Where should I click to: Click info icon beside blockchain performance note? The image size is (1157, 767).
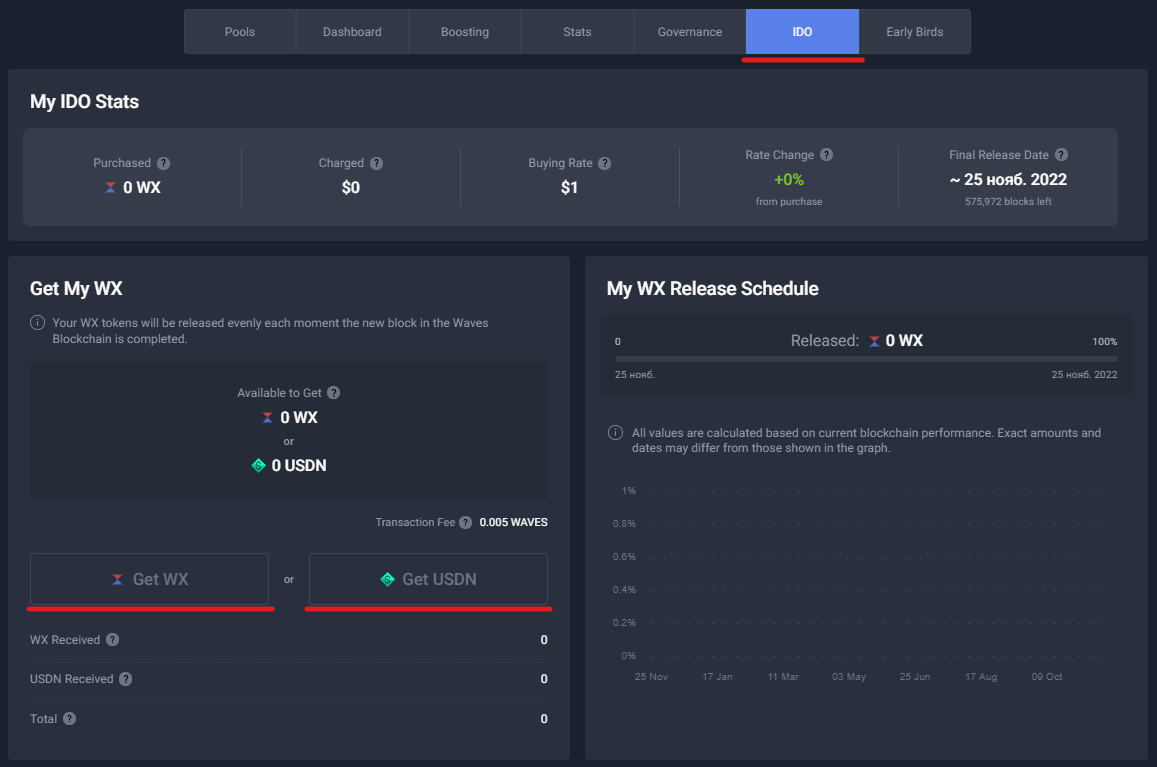tap(615, 433)
